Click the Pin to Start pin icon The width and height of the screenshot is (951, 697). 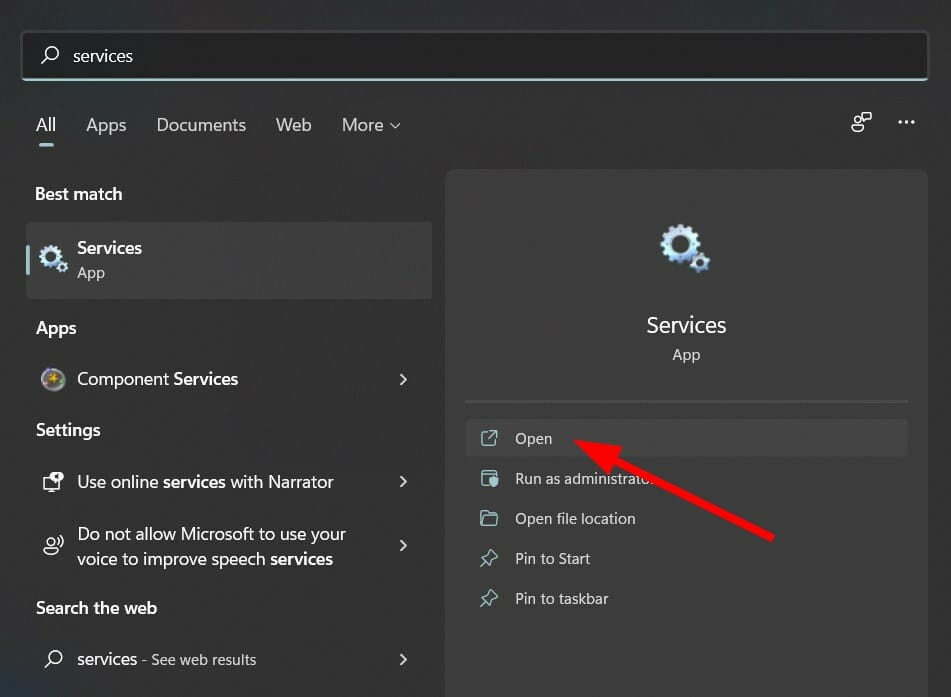click(490, 558)
